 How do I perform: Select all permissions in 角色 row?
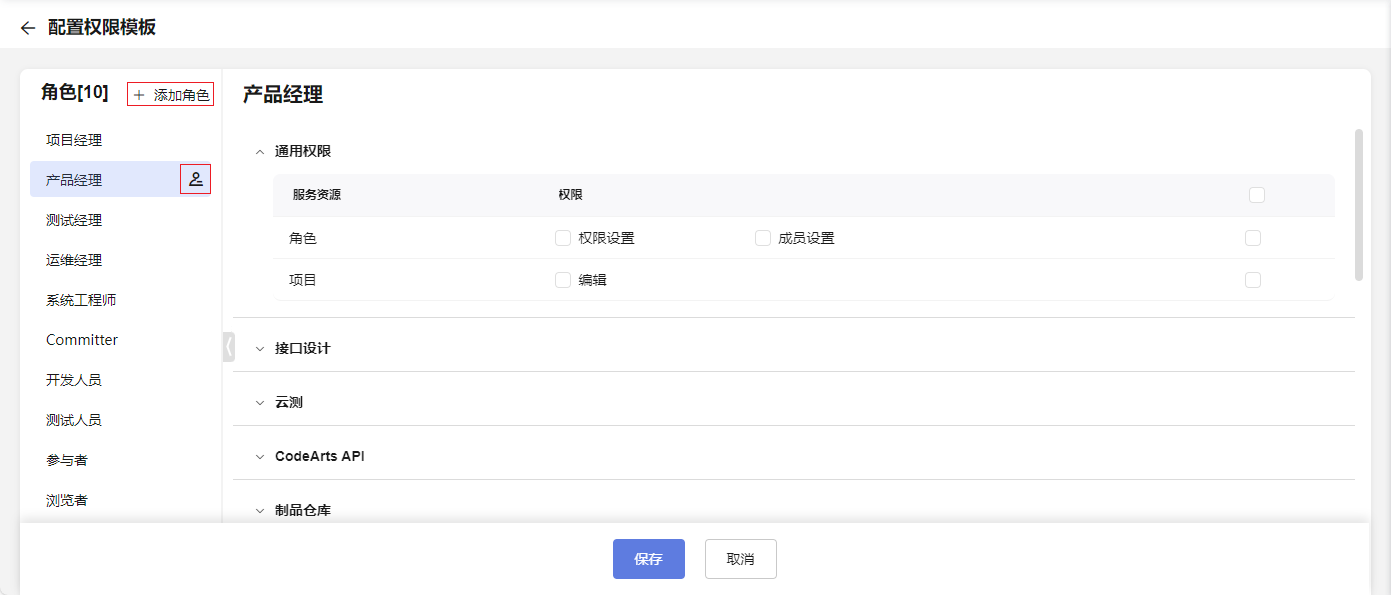[x=1253, y=238]
